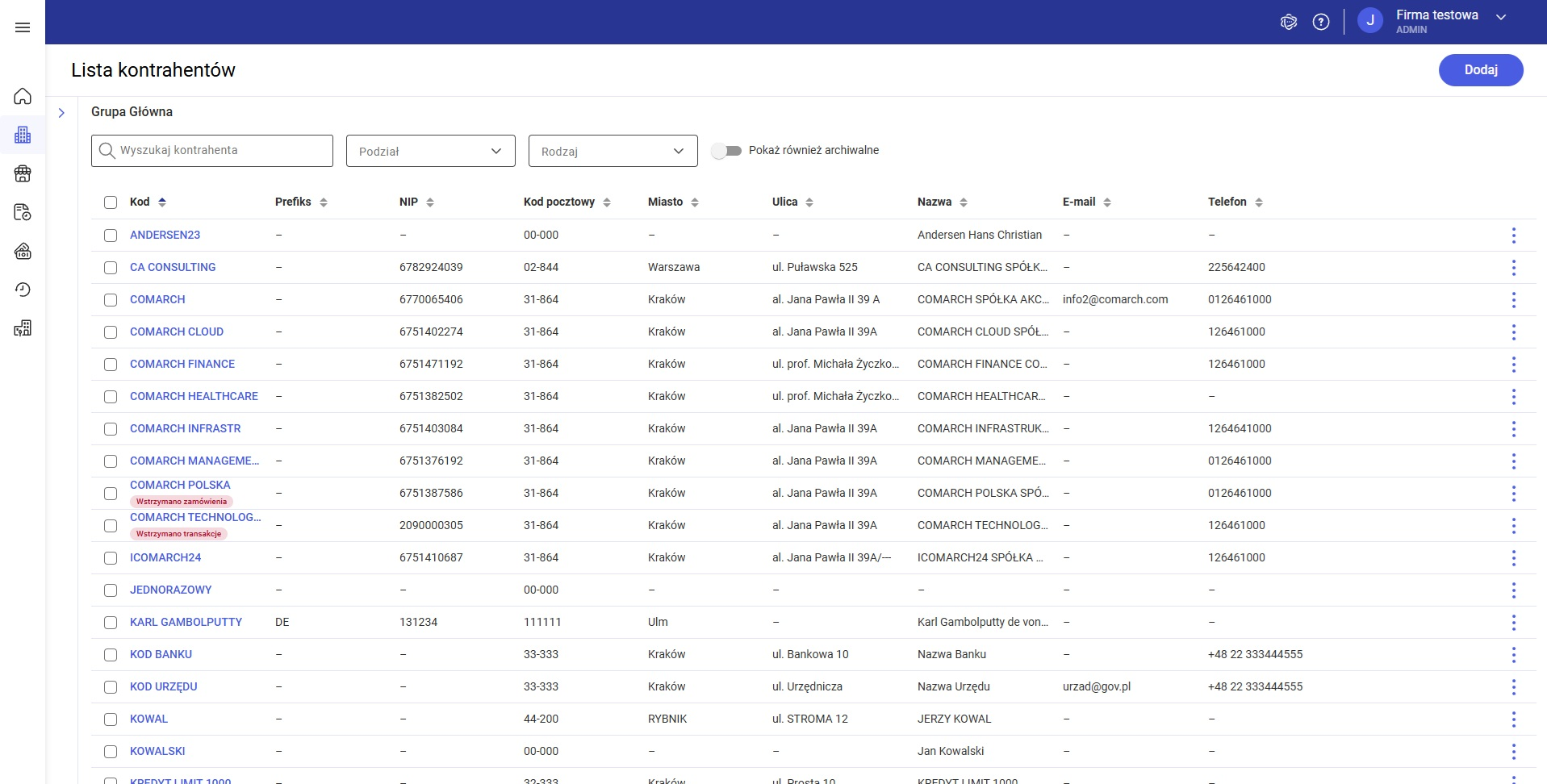Enable the 'Pokaż również archiwalne' toggle
This screenshot has width=1547, height=784.
726,151
